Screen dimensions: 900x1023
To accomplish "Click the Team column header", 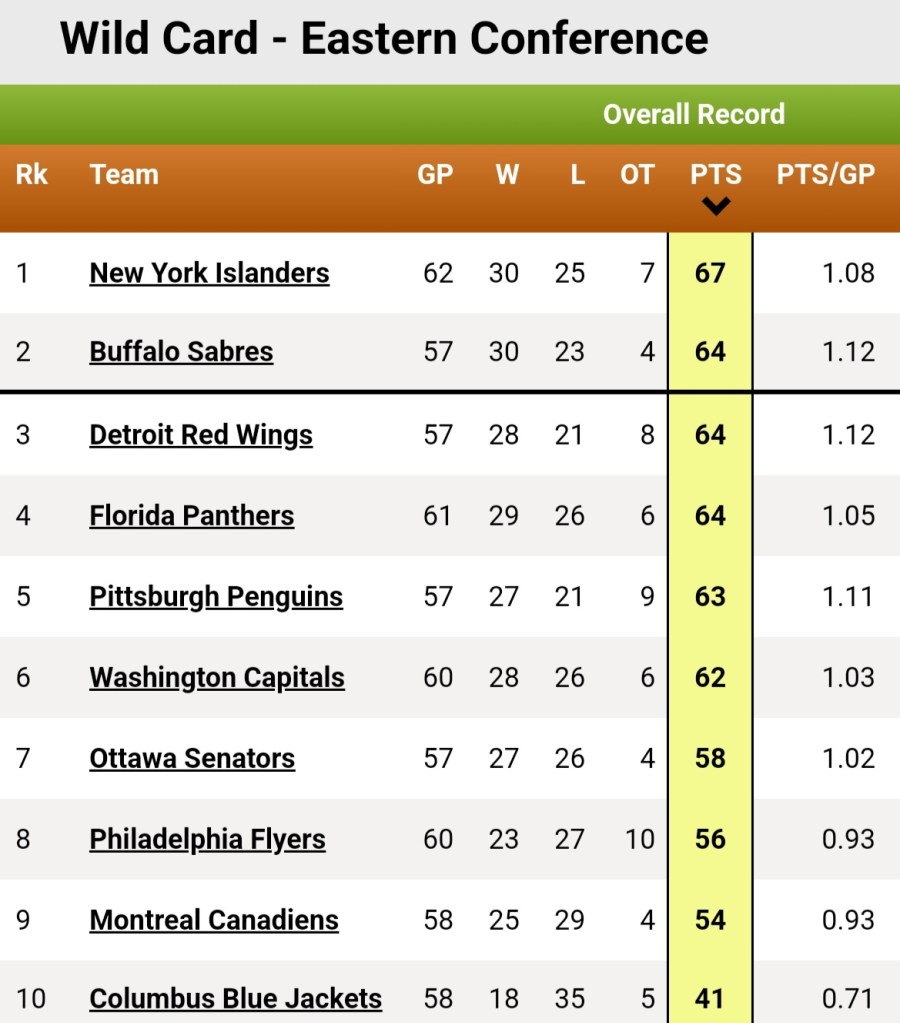I will tap(124, 174).
